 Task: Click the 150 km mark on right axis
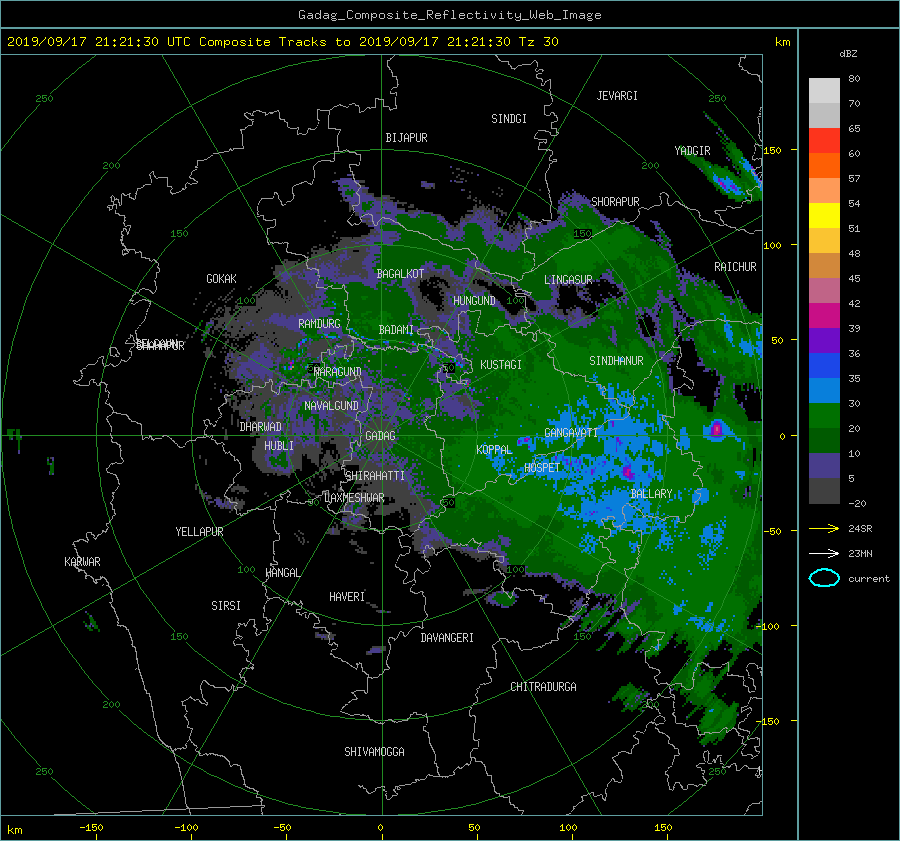[773, 150]
